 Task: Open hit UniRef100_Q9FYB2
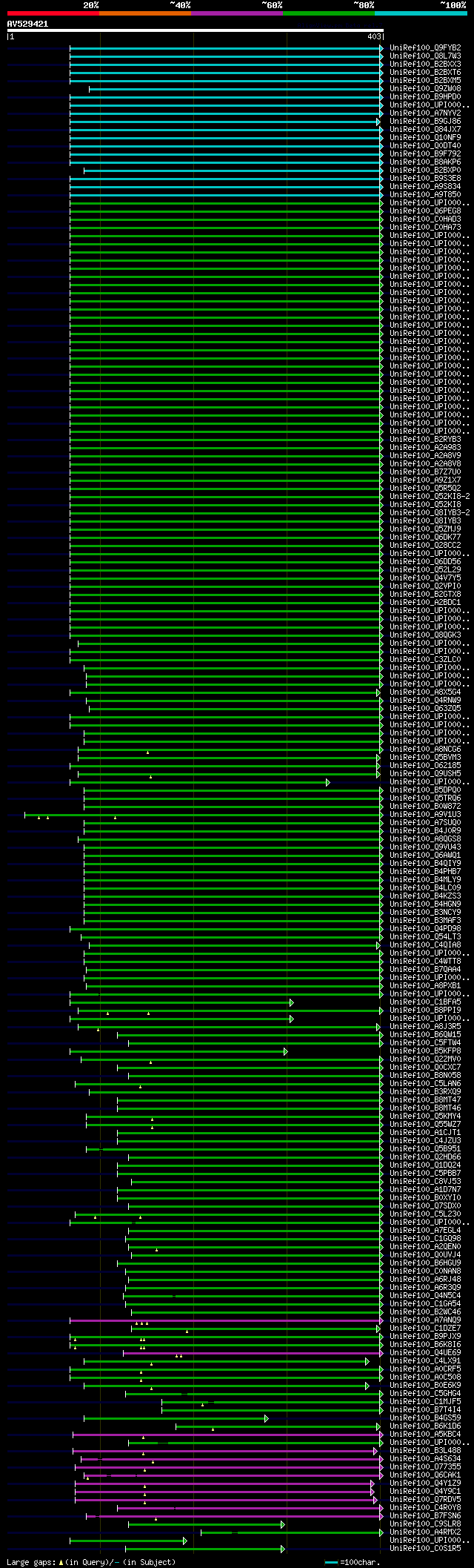[x=425, y=47]
